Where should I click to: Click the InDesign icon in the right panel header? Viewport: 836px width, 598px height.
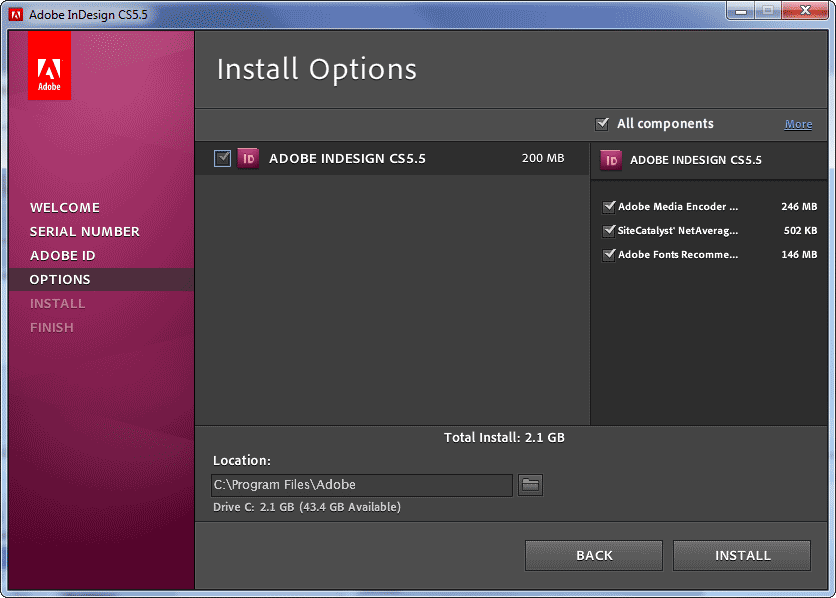click(611, 160)
